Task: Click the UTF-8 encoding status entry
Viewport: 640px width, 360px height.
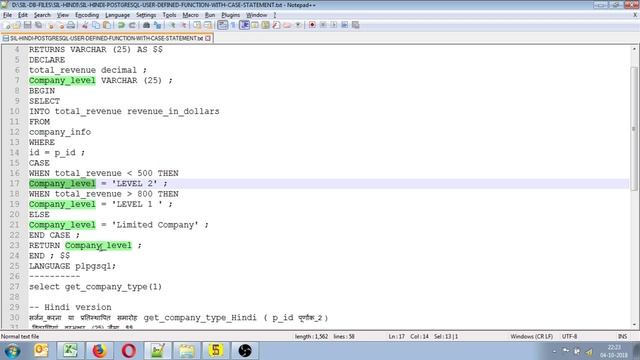Action: point(569,336)
